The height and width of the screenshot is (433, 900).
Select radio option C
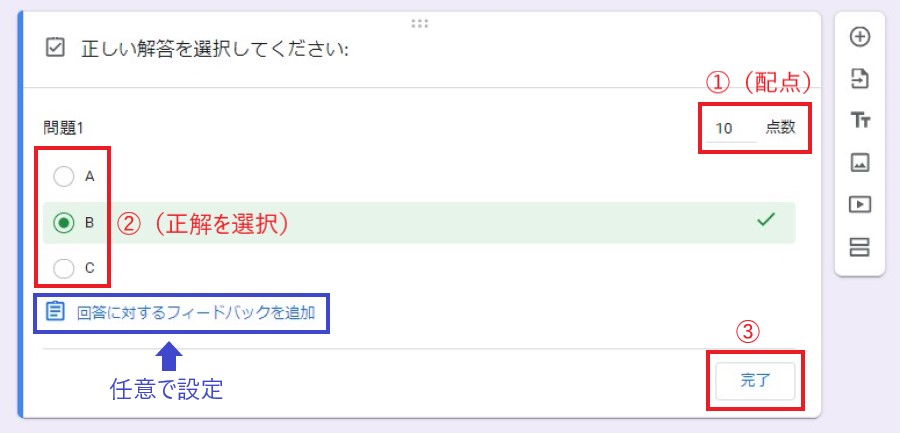(64, 268)
